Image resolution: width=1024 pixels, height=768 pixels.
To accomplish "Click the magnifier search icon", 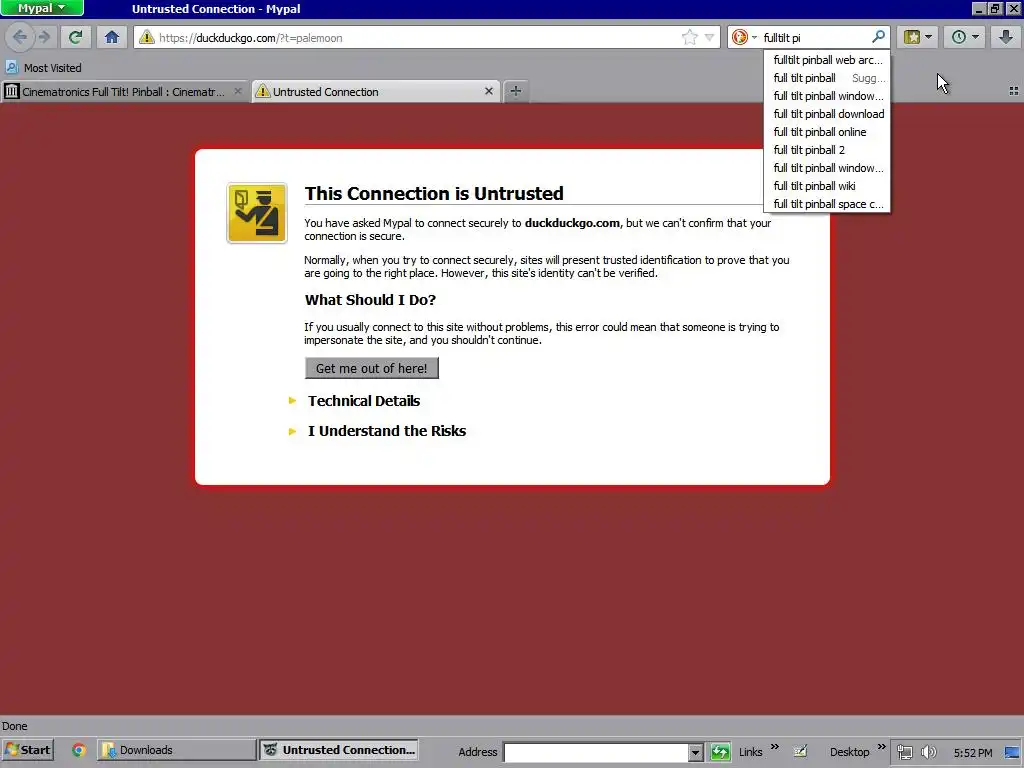I will 878,37.
